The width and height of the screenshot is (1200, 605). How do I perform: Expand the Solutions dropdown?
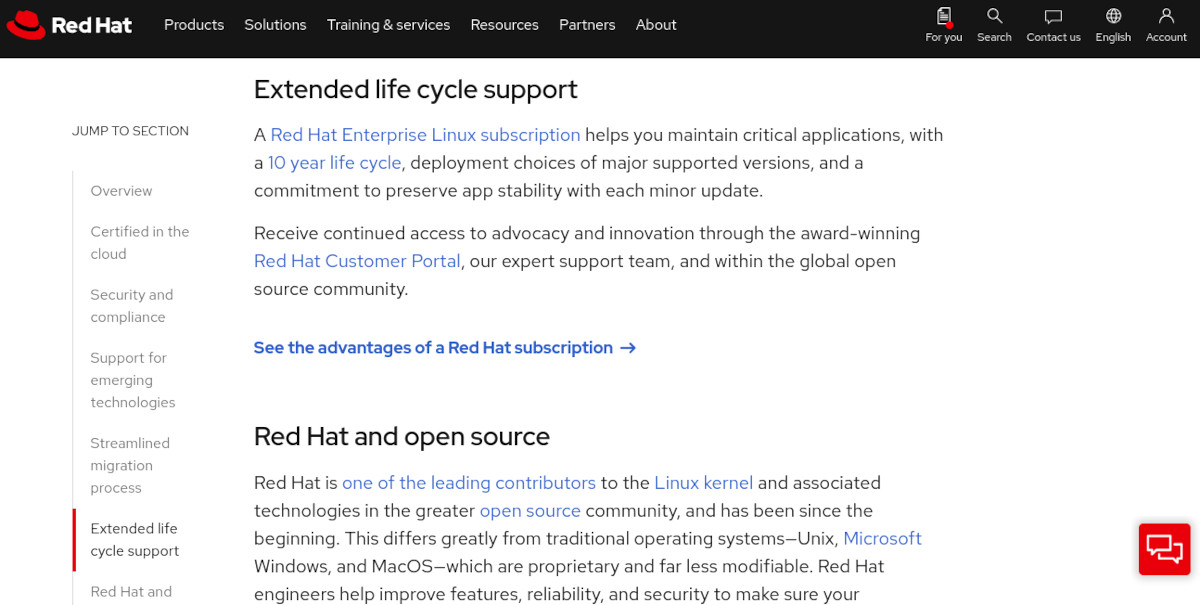click(x=275, y=25)
